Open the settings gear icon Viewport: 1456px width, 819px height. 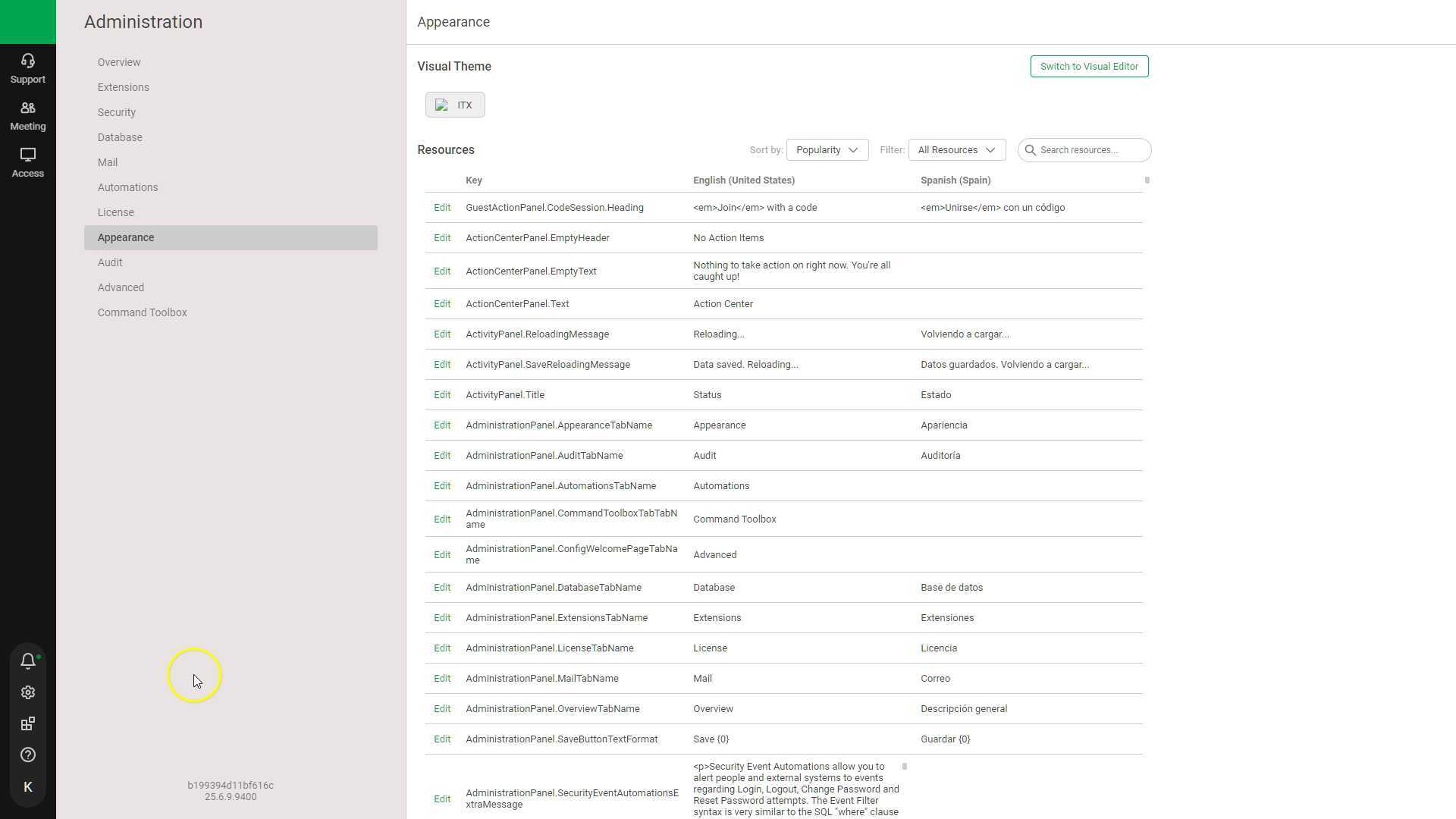(28, 692)
